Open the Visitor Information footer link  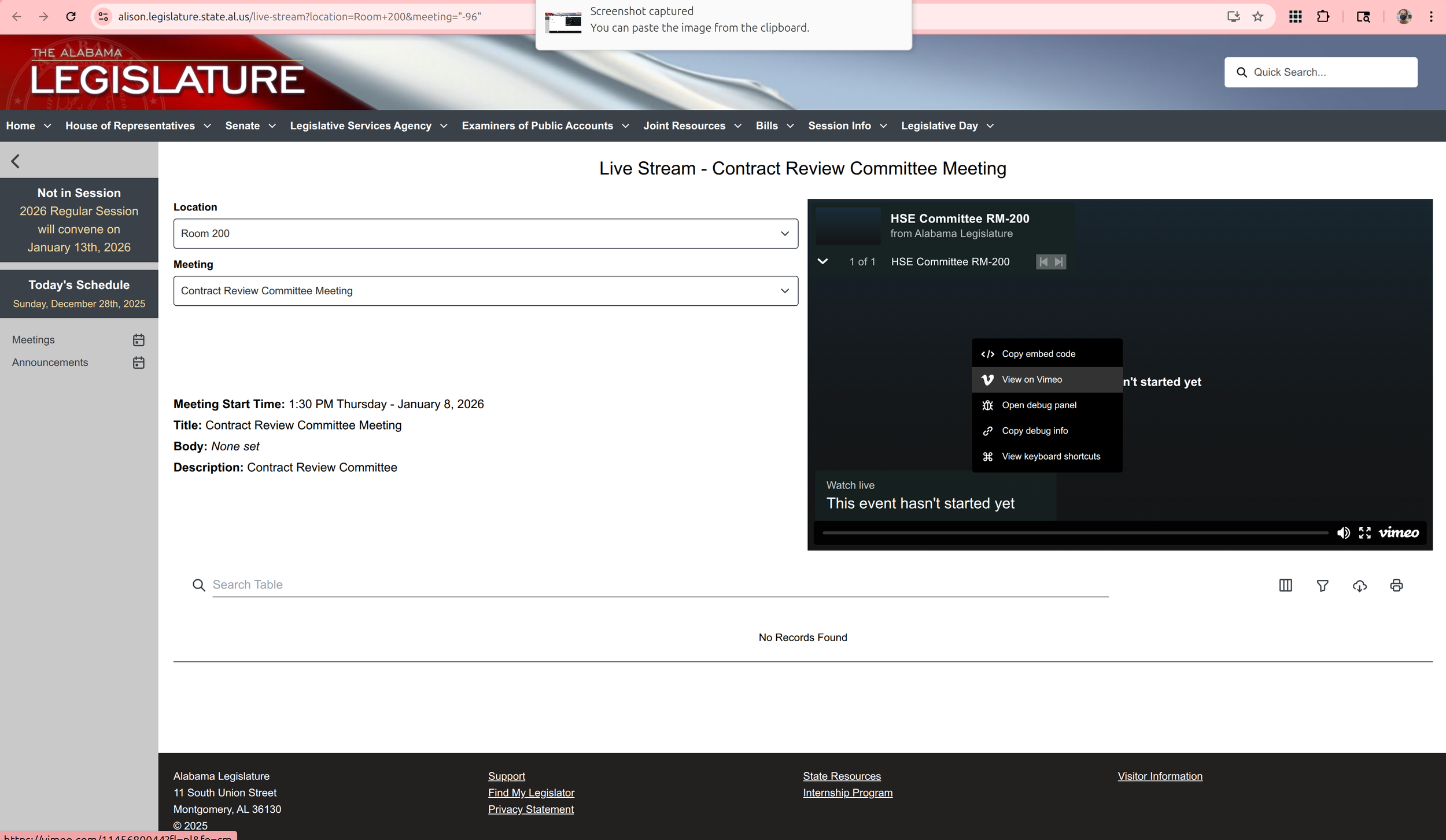(x=1160, y=776)
